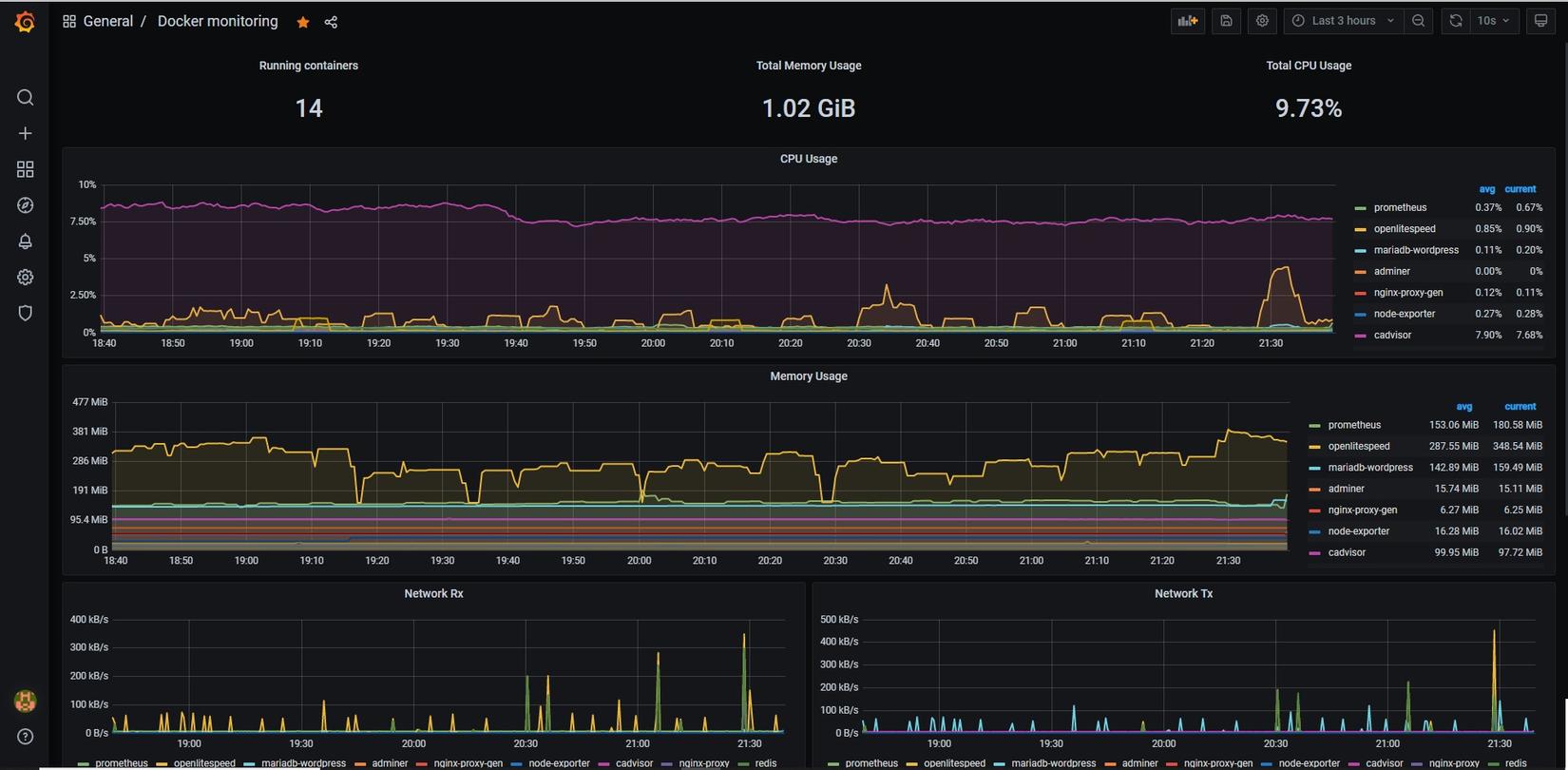This screenshot has height=770, width=1568.
Task: Open the Dashboards menu in the sidebar
Action: [26, 169]
